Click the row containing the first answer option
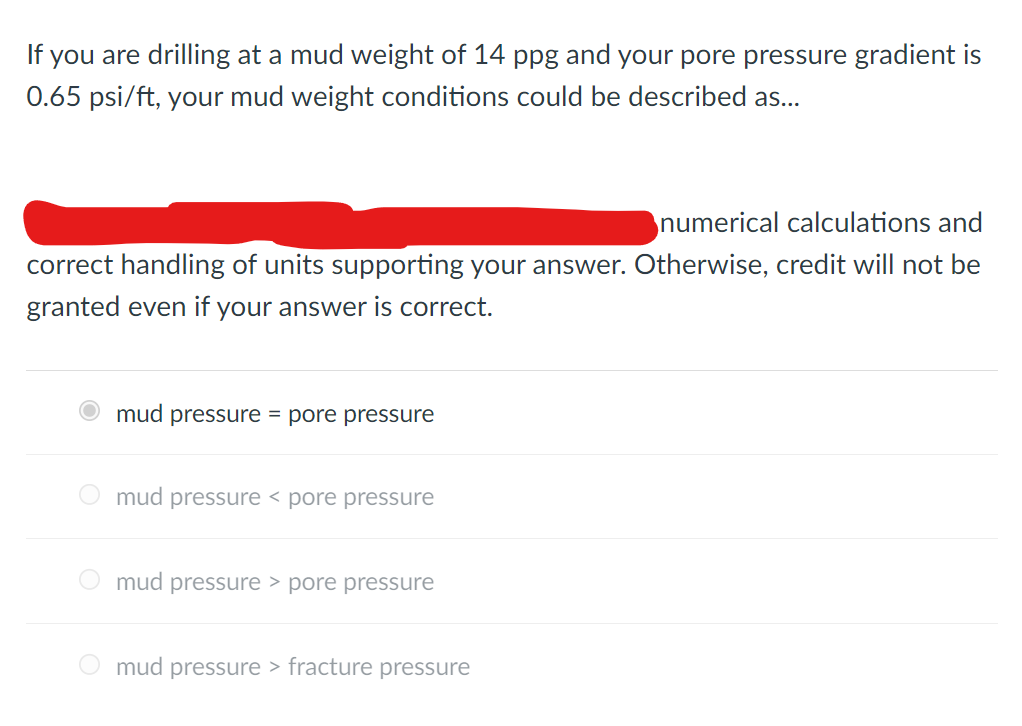The height and width of the screenshot is (726, 1022). pos(511,412)
